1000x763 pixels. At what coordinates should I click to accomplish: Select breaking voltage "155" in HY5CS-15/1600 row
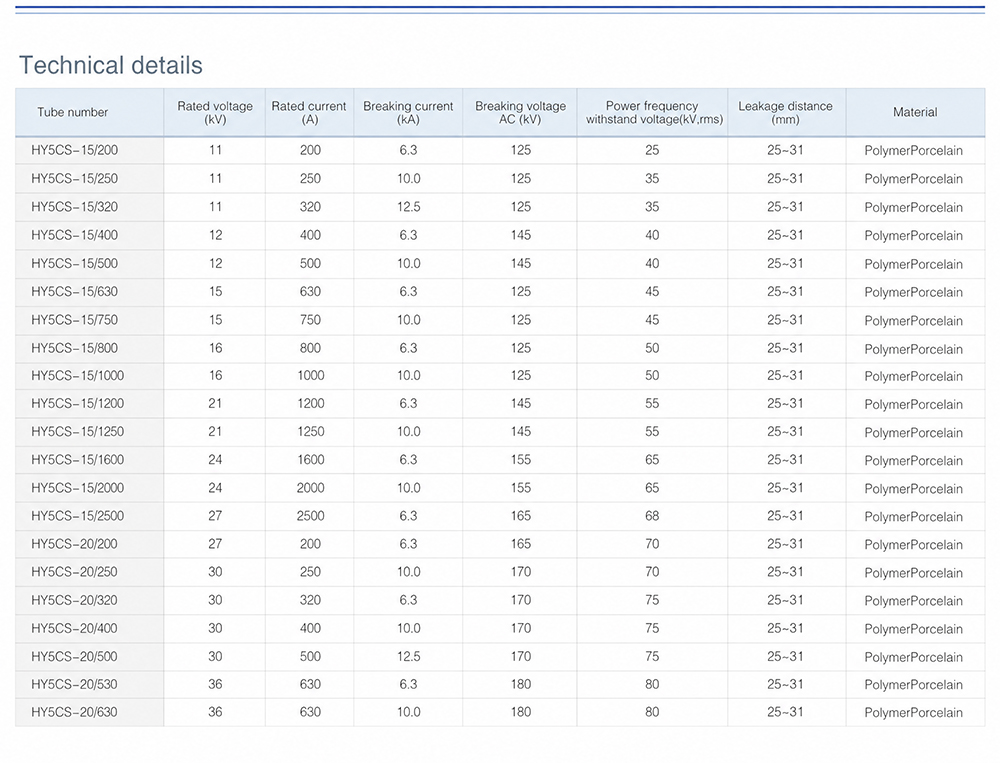[x=520, y=459]
